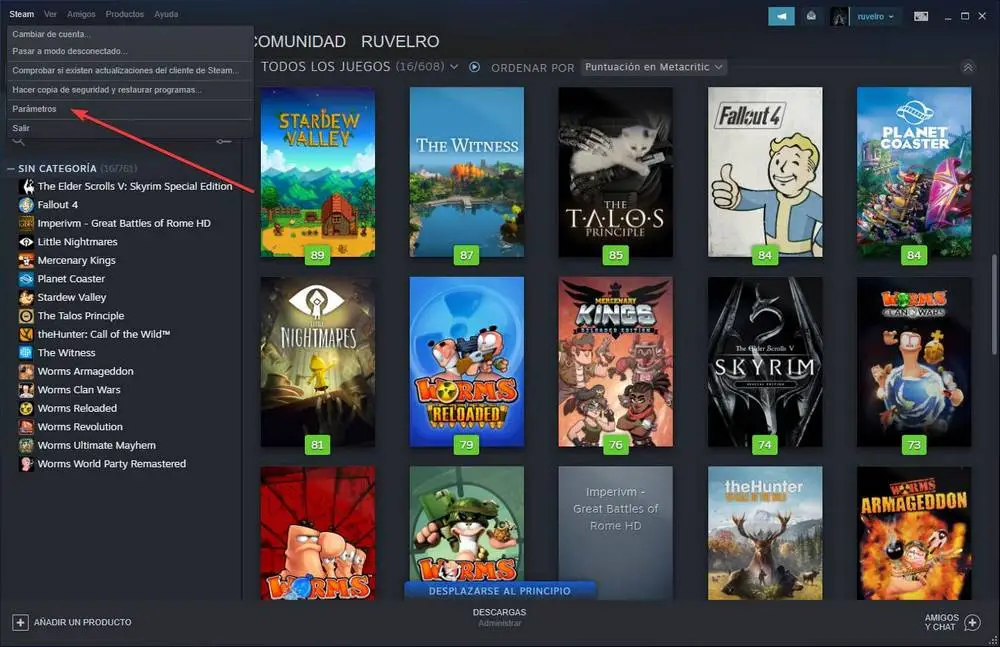Open the Skyrim cover art
The height and width of the screenshot is (647, 1000).
click(765, 362)
